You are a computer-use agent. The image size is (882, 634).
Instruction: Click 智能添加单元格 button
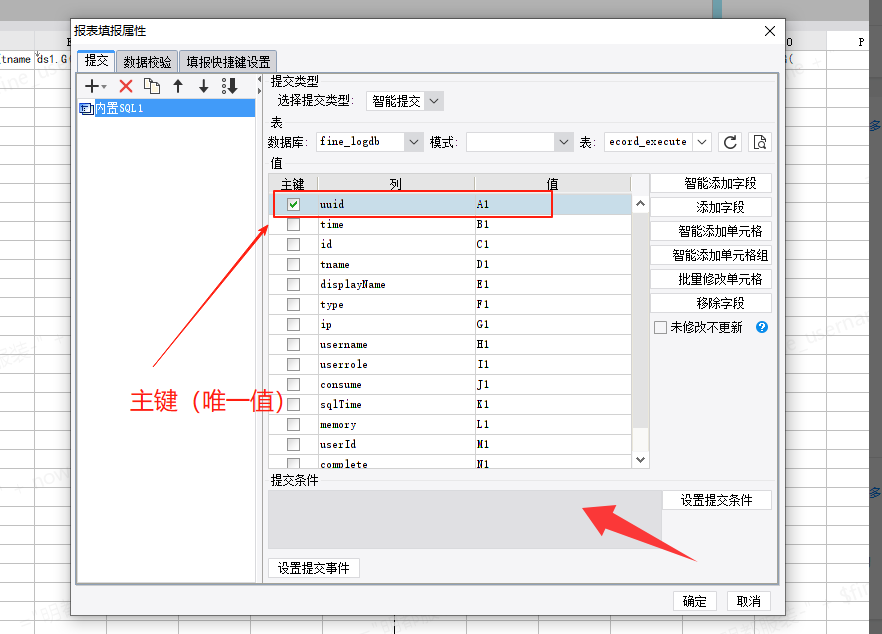711,231
